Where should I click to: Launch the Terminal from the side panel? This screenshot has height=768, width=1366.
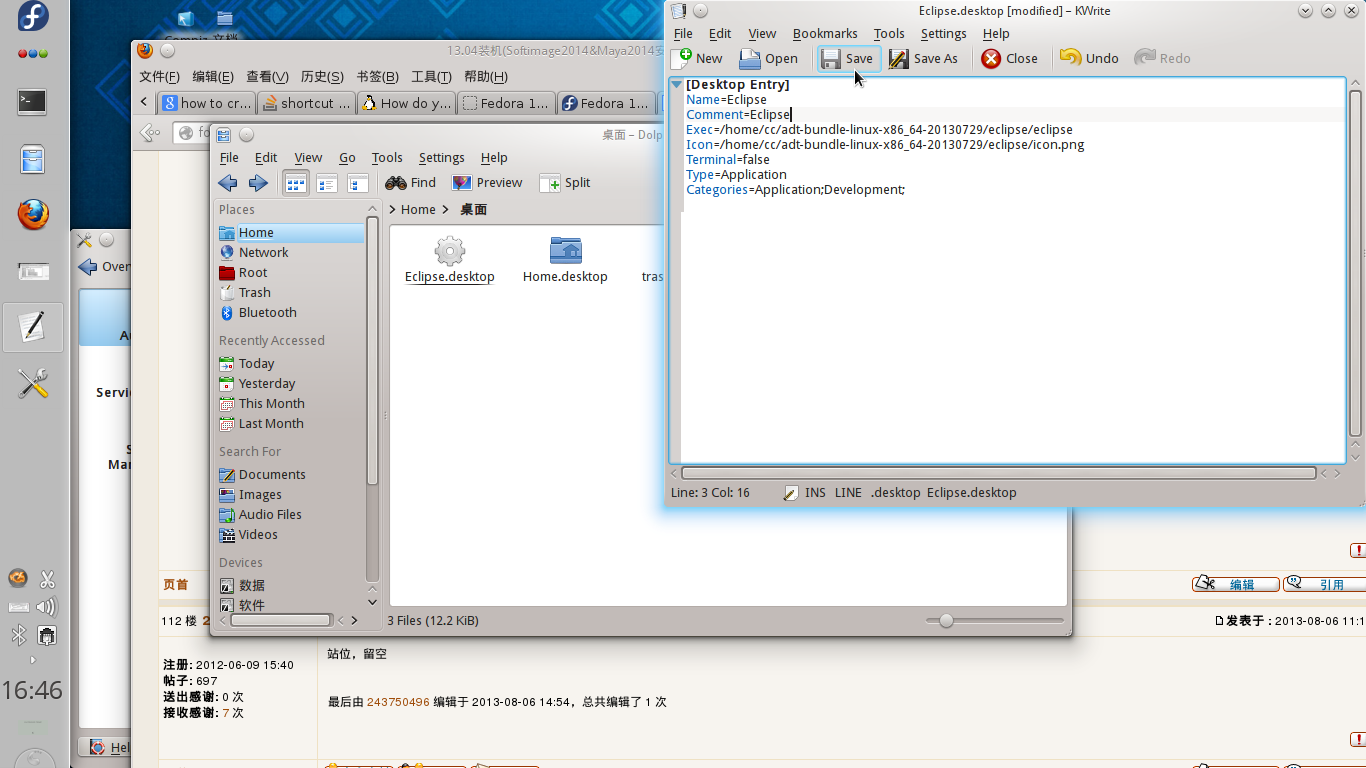33,101
